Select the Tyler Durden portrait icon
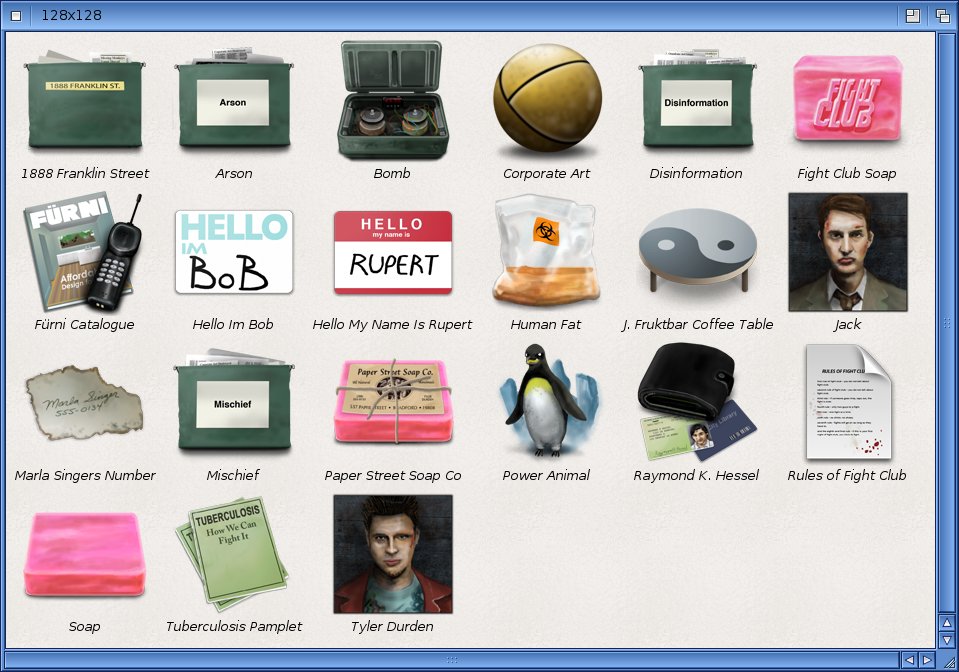Image resolution: width=959 pixels, height=672 pixels. point(393,554)
